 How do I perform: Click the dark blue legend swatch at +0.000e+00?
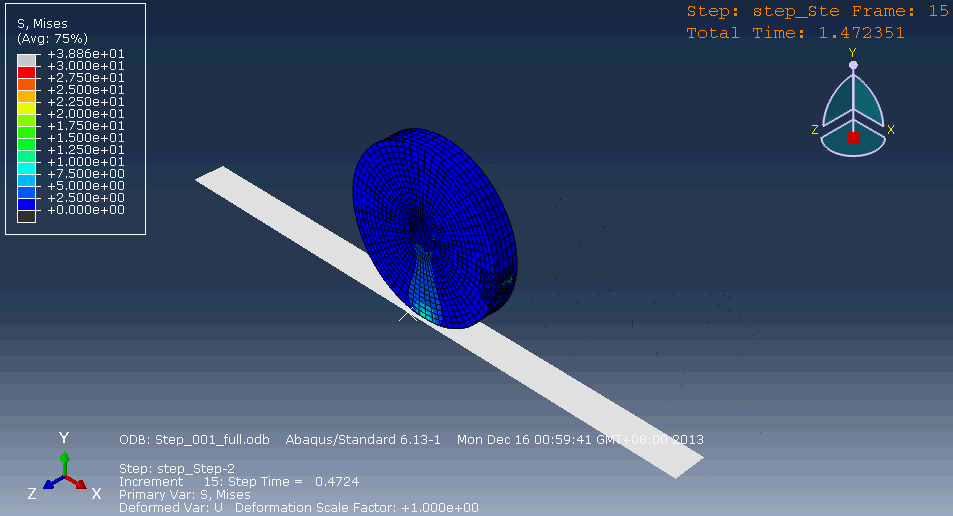click(x=26, y=204)
